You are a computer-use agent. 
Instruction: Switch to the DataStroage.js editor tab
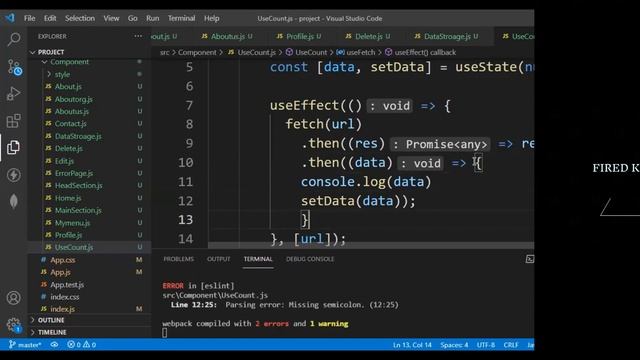coord(447,36)
